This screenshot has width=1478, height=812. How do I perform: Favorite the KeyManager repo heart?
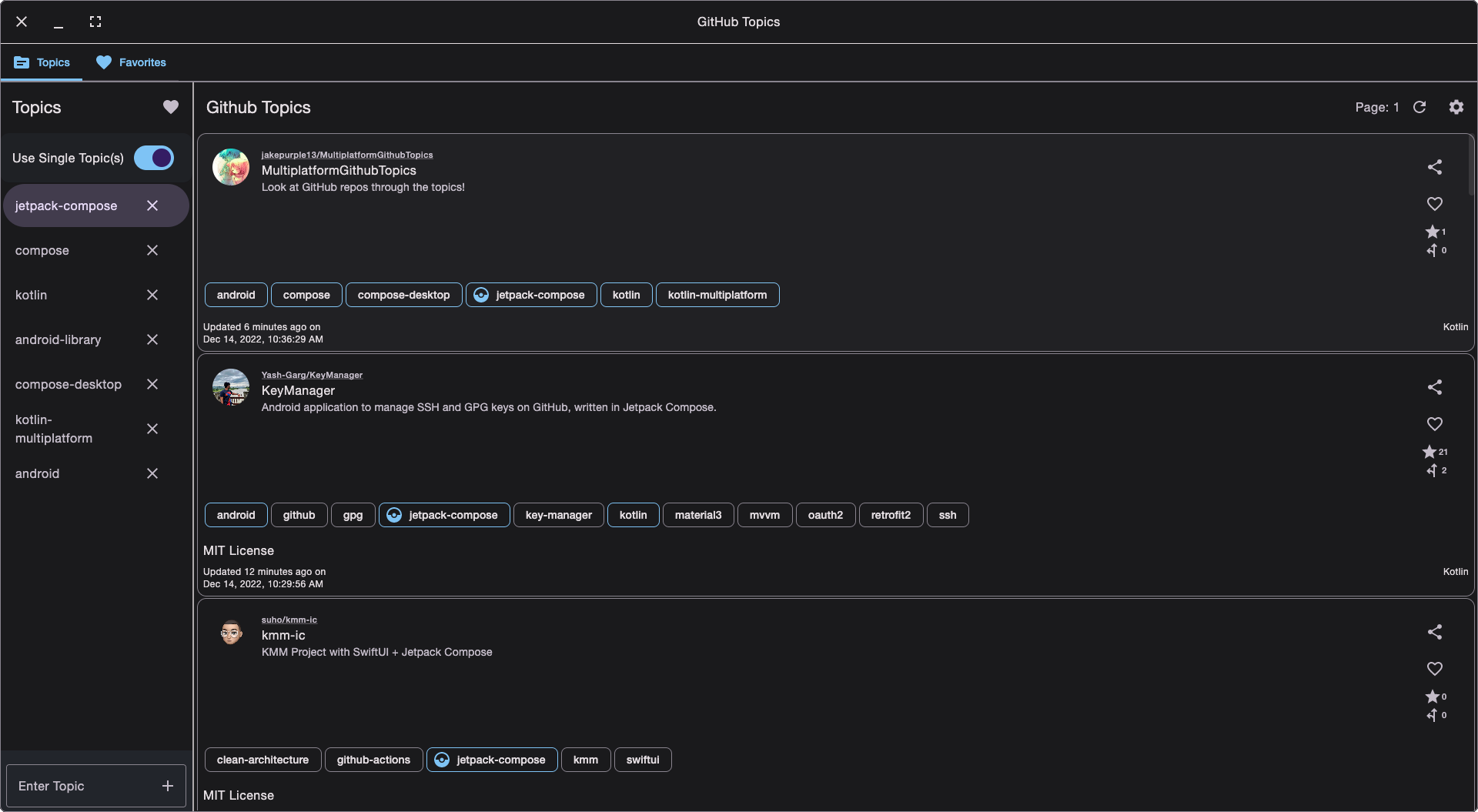pos(1435,424)
